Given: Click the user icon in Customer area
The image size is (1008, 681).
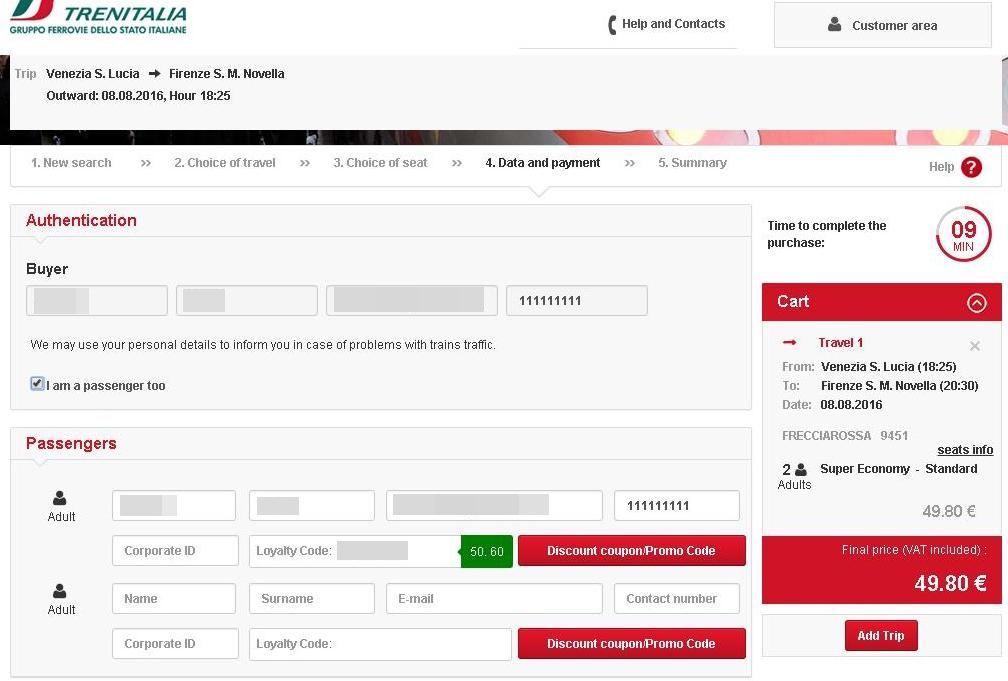Looking at the screenshot, I should (x=834, y=24).
